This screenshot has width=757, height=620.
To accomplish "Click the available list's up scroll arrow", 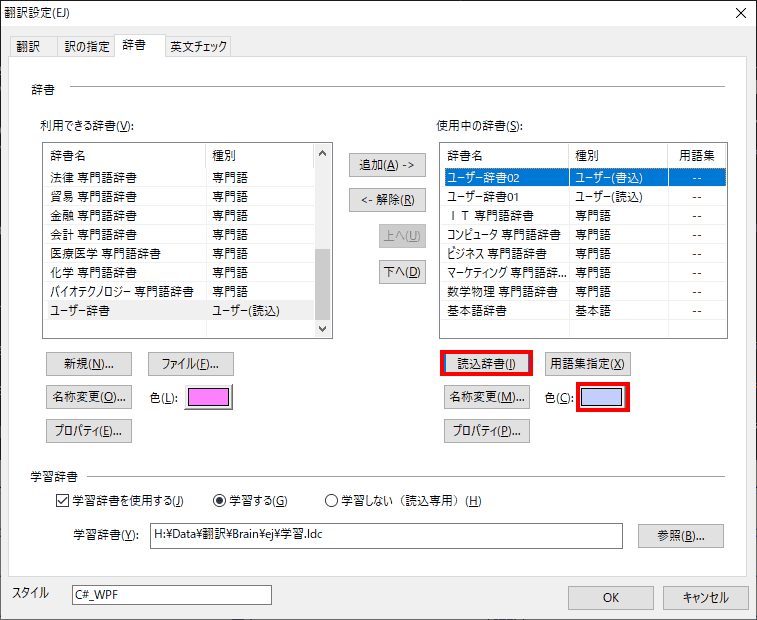I will [322, 154].
